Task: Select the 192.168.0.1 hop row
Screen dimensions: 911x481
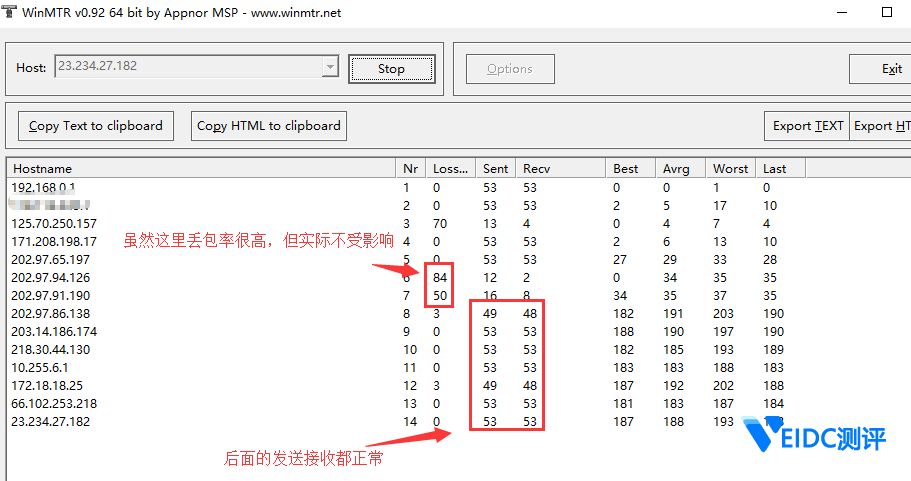Action: point(407,188)
